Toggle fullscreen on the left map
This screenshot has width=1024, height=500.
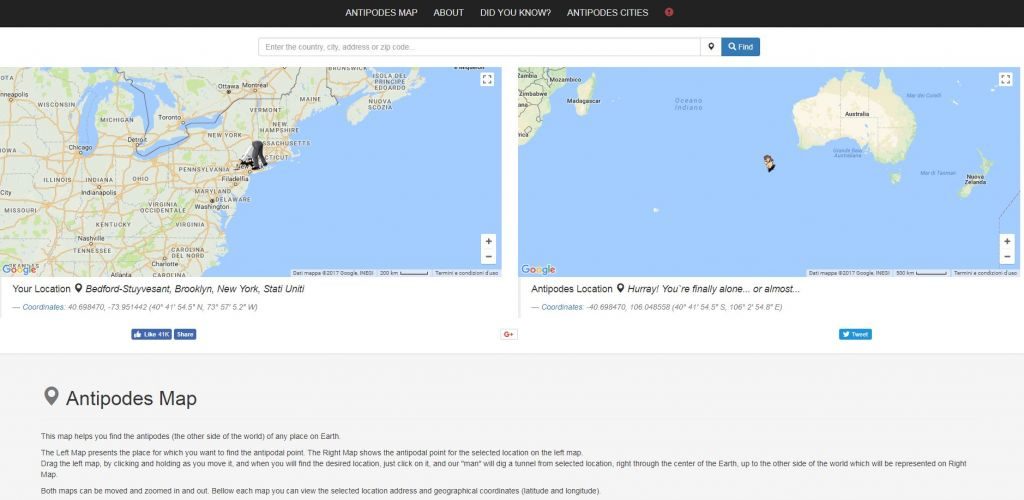tap(487, 80)
